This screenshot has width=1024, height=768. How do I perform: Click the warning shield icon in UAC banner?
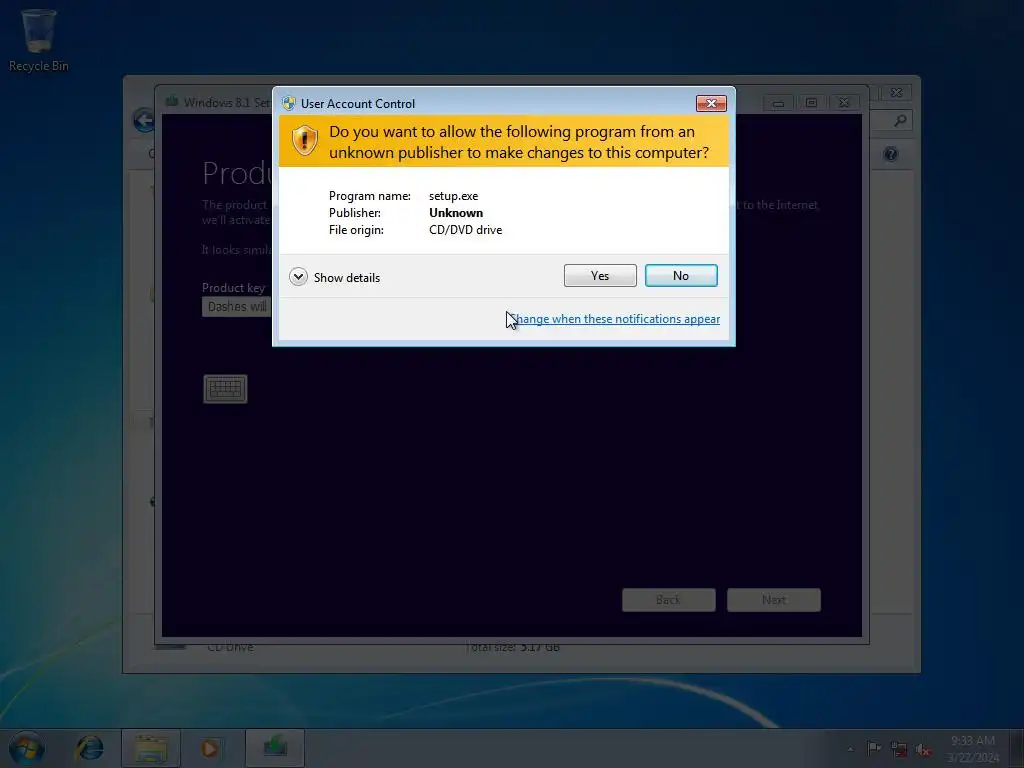pyautogui.click(x=304, y=140)
